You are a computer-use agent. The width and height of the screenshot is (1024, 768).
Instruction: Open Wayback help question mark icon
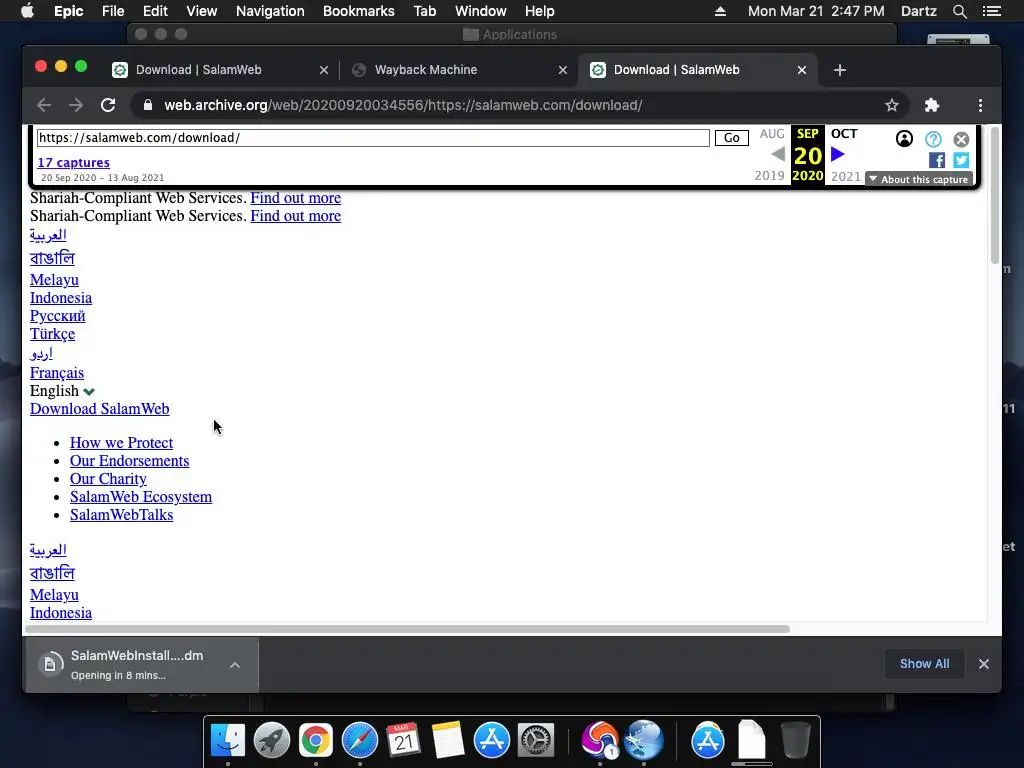click(x=933, y=138)
